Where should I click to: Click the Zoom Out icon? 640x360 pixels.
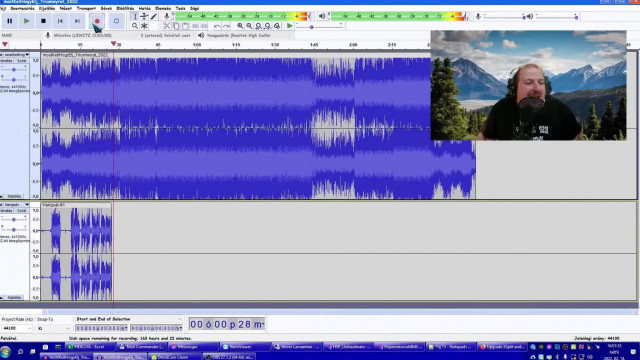(x=249, y=26)
